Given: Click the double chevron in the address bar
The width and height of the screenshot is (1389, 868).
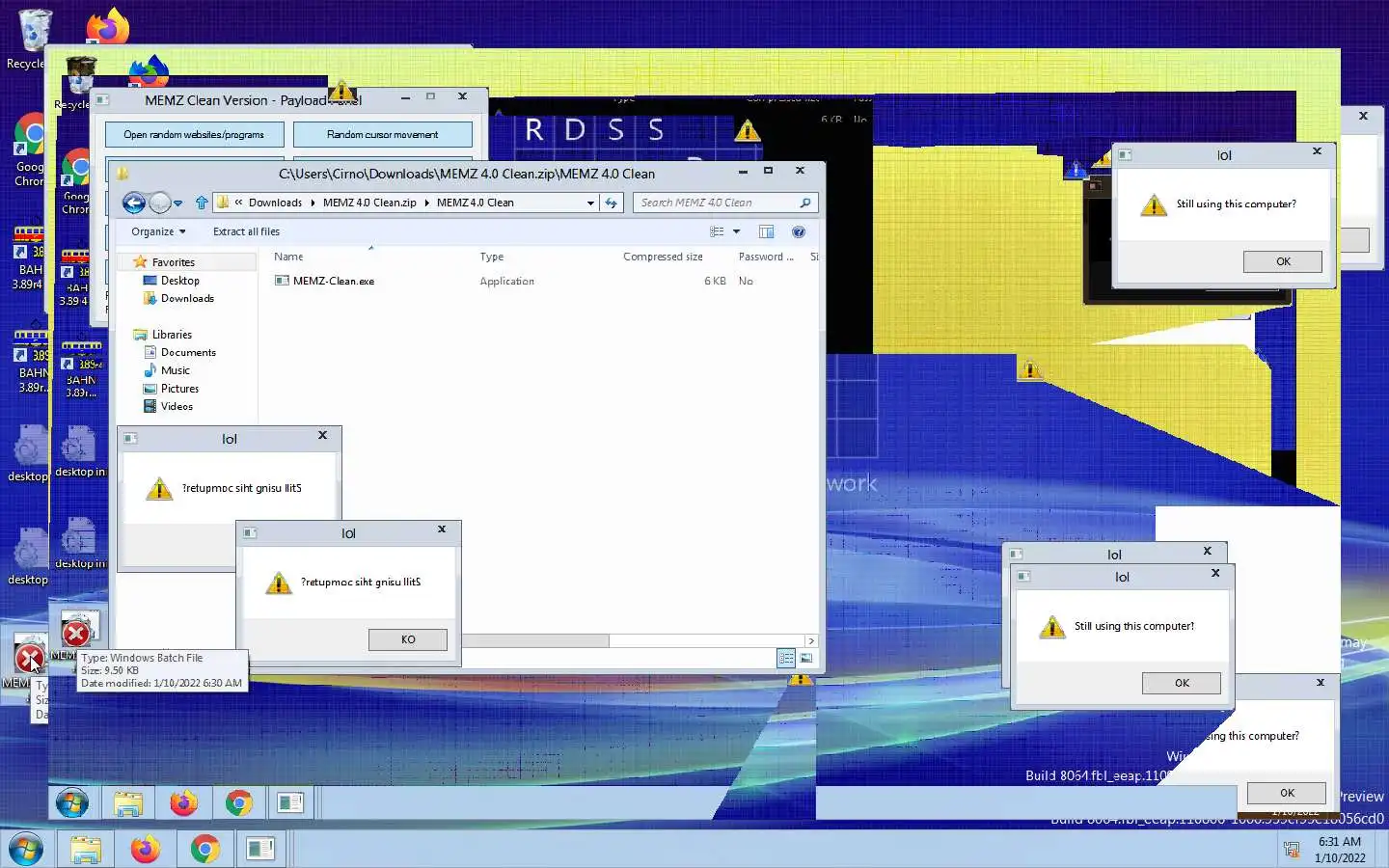Looking at the screenshot, I should [238, 203].
